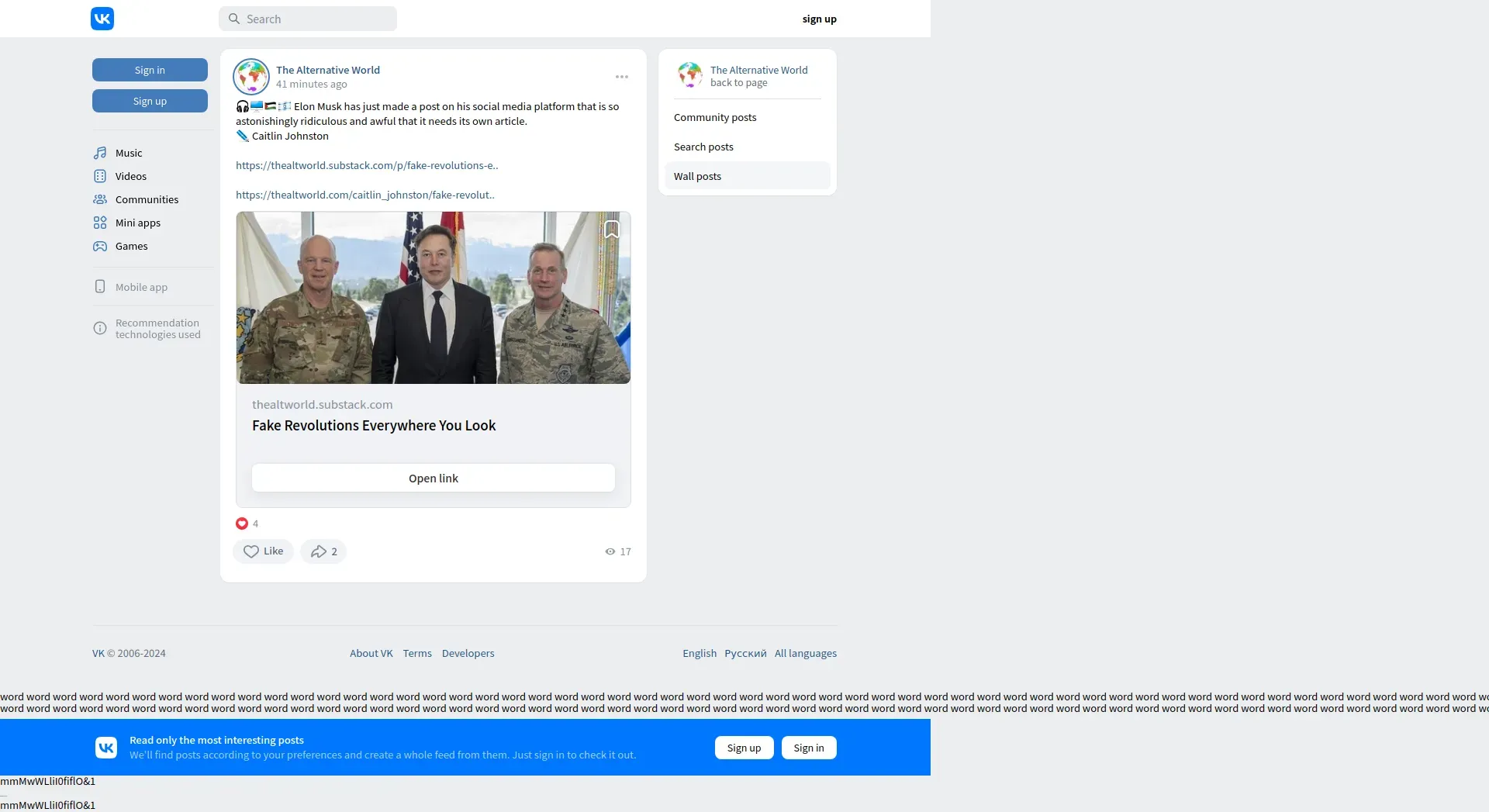Click the article preview photo
The width and height of the screenshot is (1489, 812).
(x=434, y=298)
